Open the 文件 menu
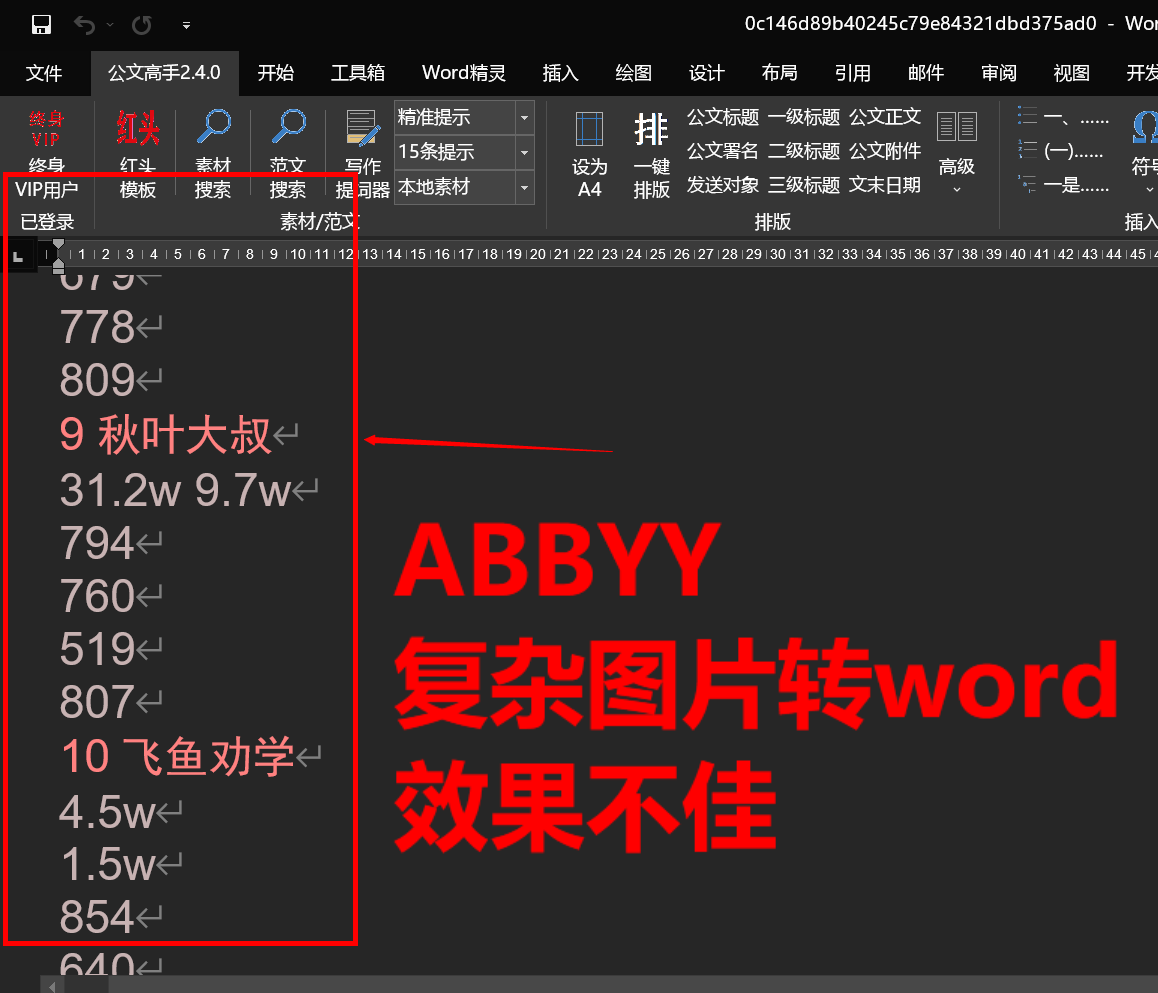This screenshot has height=993, width=1158. click(44, 73)
